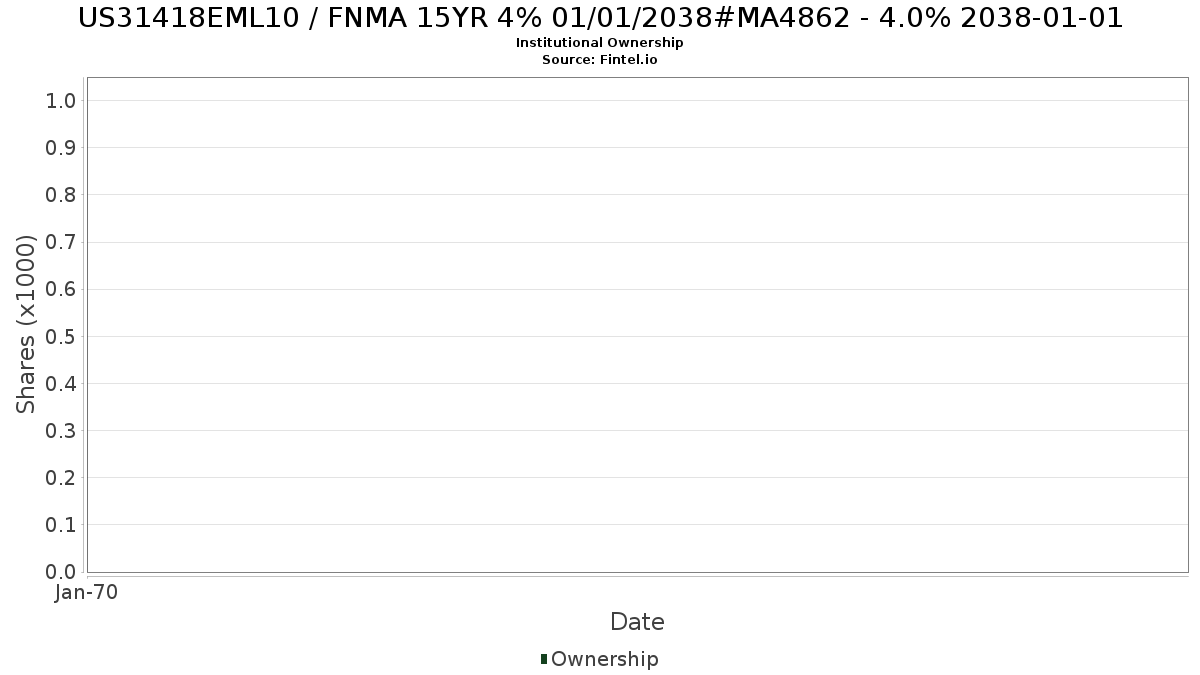Click the center of the empty plot area
Screen dimensions: 1200x675
pyautogui.click(x=637, y=325)
